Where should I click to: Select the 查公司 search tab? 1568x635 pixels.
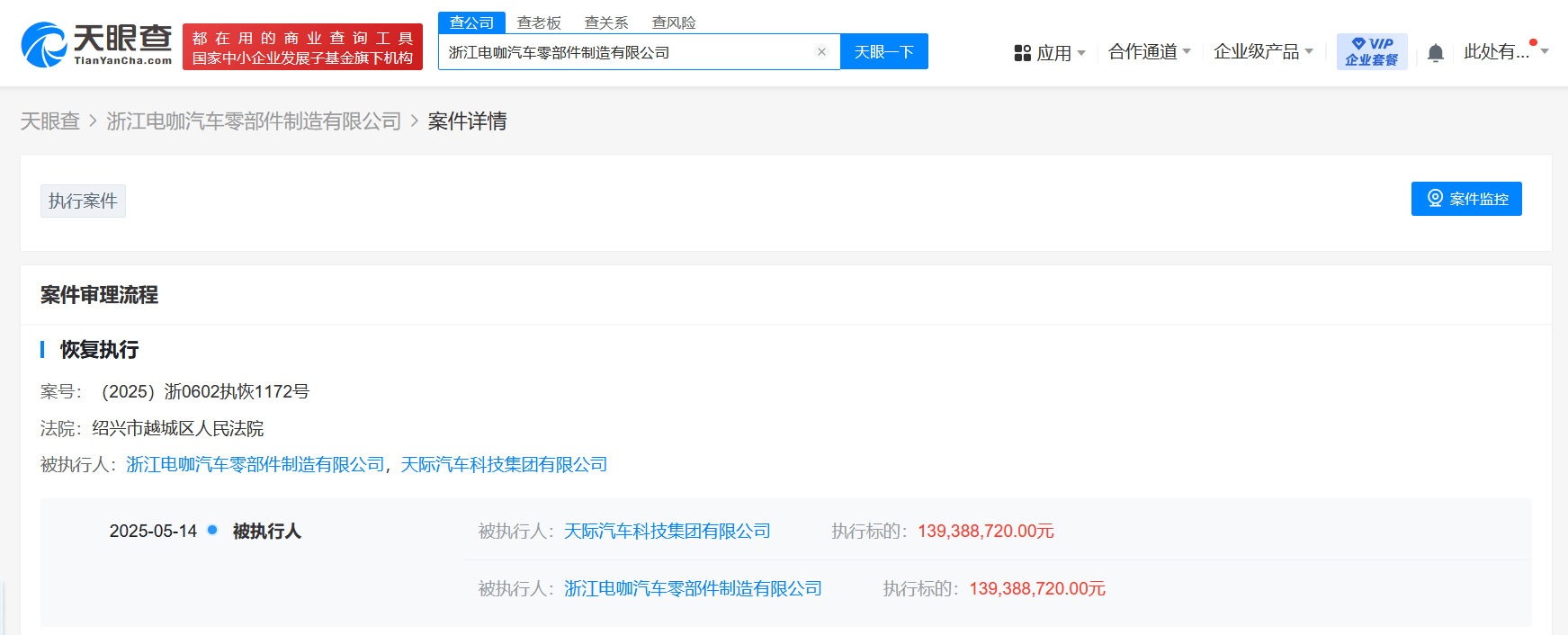click(x=471, y=22)
